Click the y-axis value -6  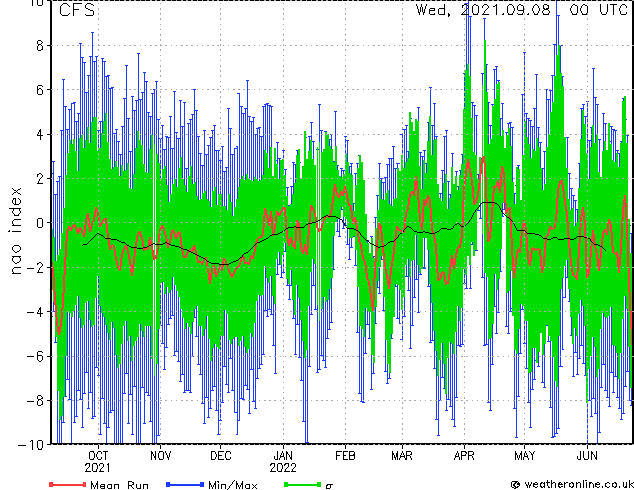pyautogui.click(x=35, y=356)
